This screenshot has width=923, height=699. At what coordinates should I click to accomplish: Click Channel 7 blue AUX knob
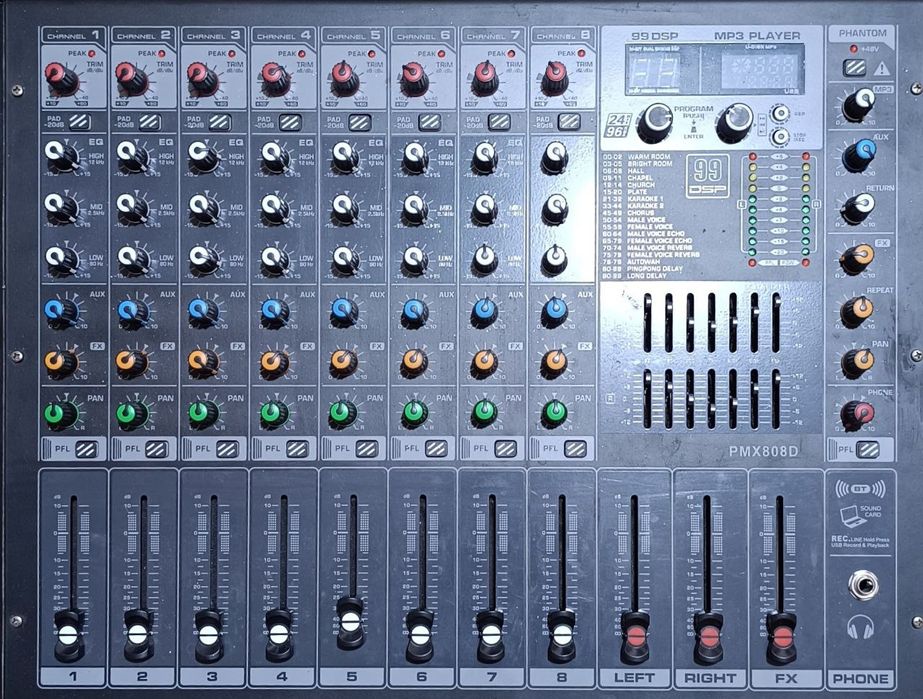click(x=484, y=313)
